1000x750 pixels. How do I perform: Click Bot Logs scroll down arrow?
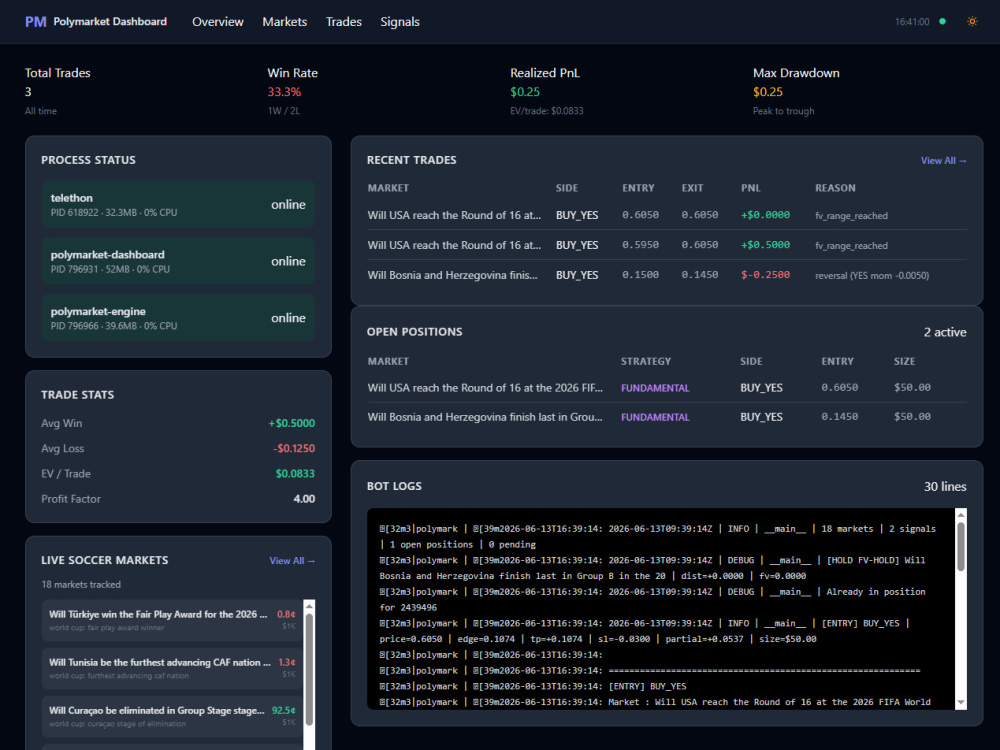point(960,703)
